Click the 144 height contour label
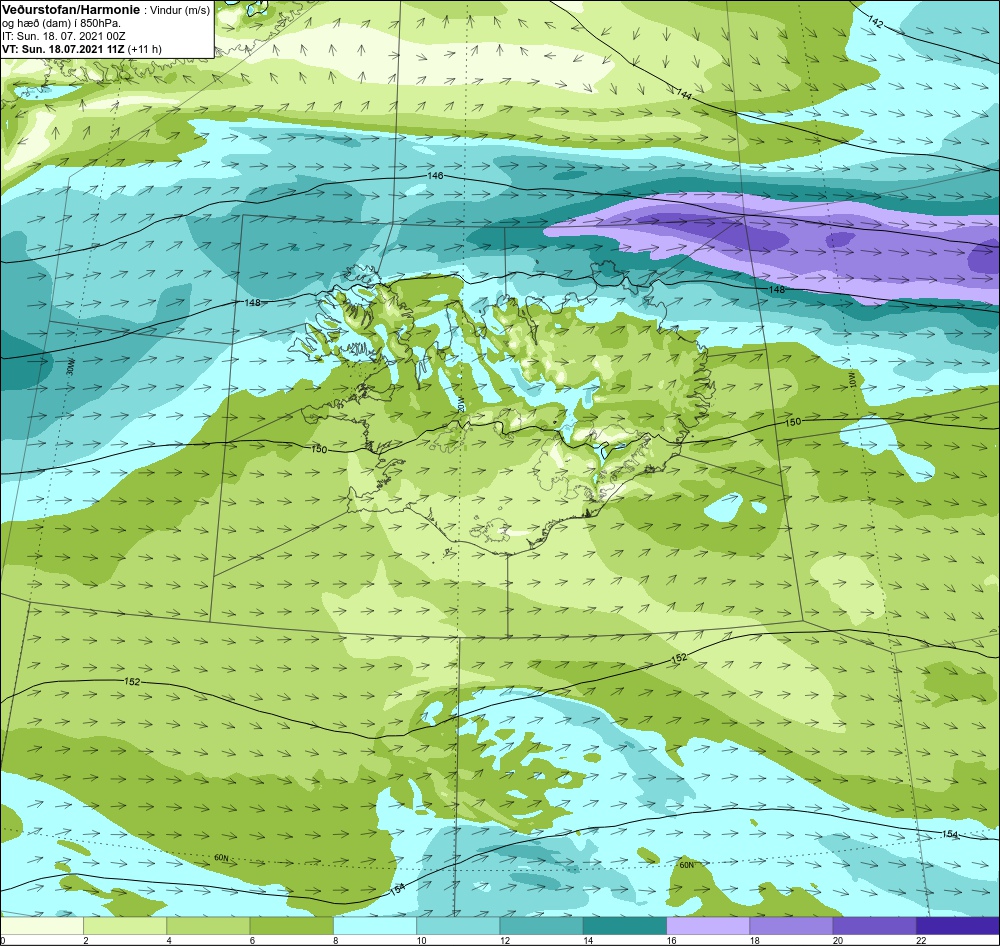The width and height of the screenshot is (1000, 946). point(684,94)
